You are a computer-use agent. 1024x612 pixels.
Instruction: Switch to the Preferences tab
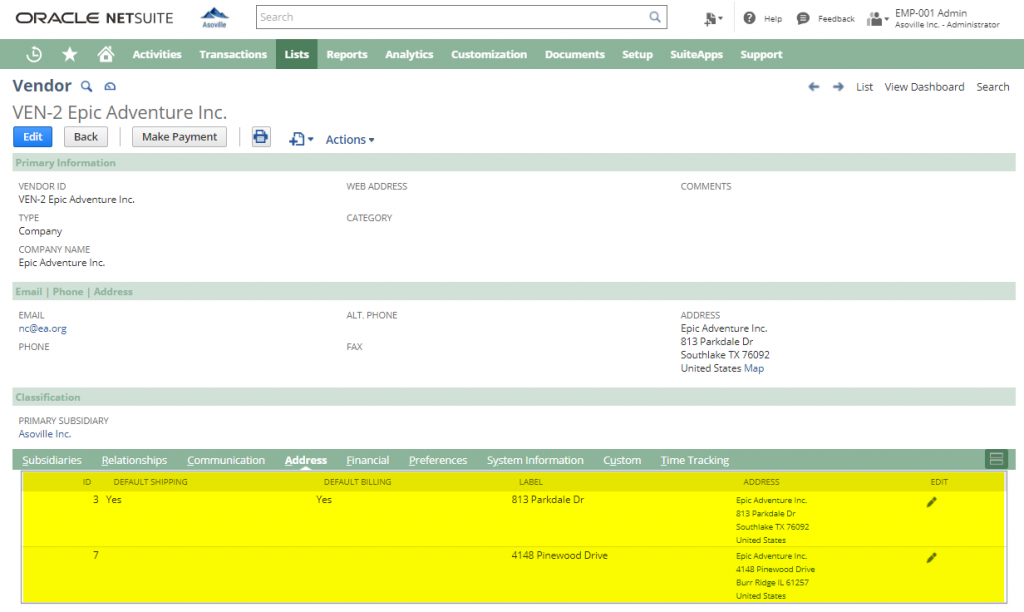(438, 460)
